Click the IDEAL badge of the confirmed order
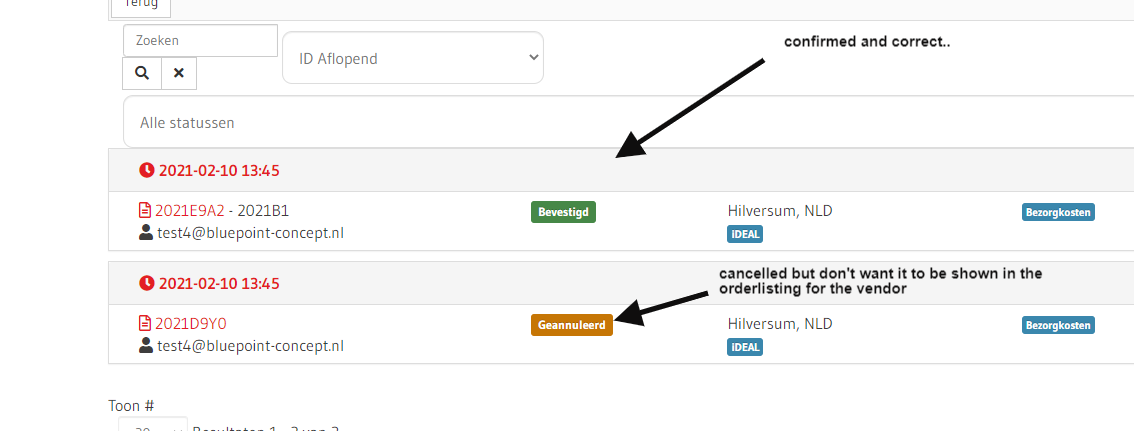The height and width of the screenshot is (431, 1134). pos(745,234)
